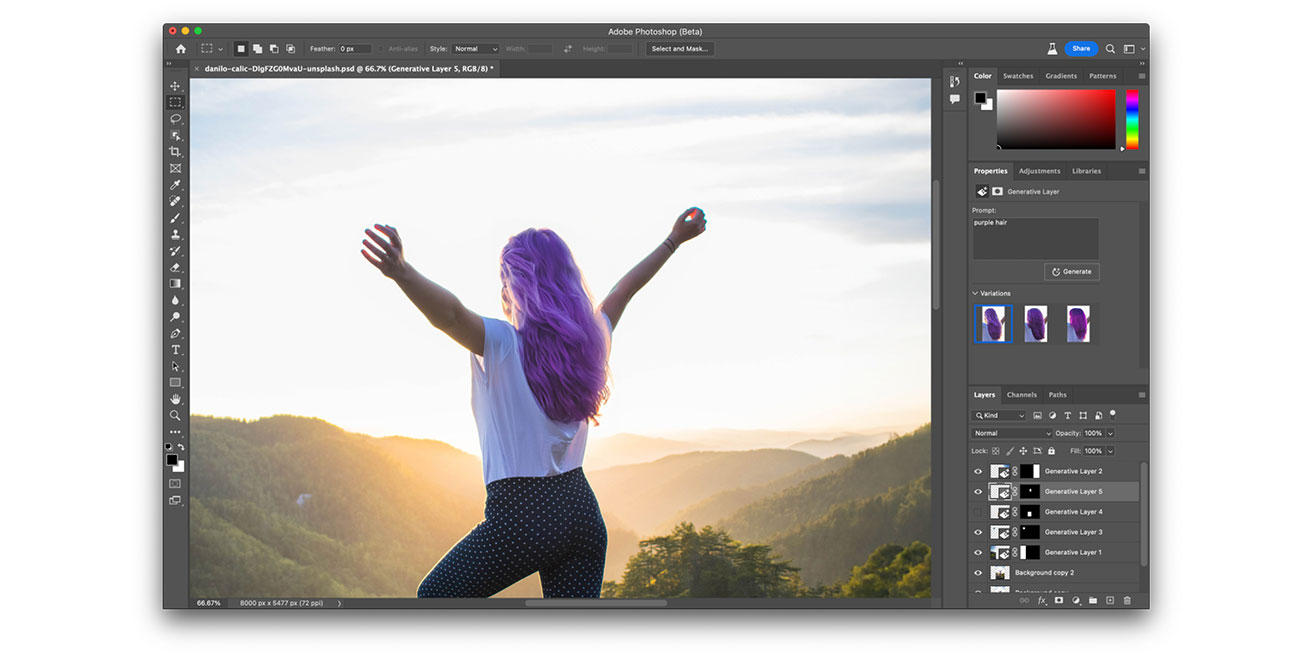Select the Lasso tool
Screen dimensions: 1313x656
(x=175, y=118)
